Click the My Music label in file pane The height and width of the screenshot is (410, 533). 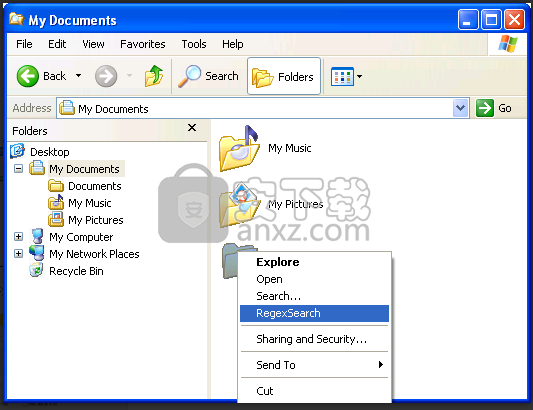tap(290, 148)
